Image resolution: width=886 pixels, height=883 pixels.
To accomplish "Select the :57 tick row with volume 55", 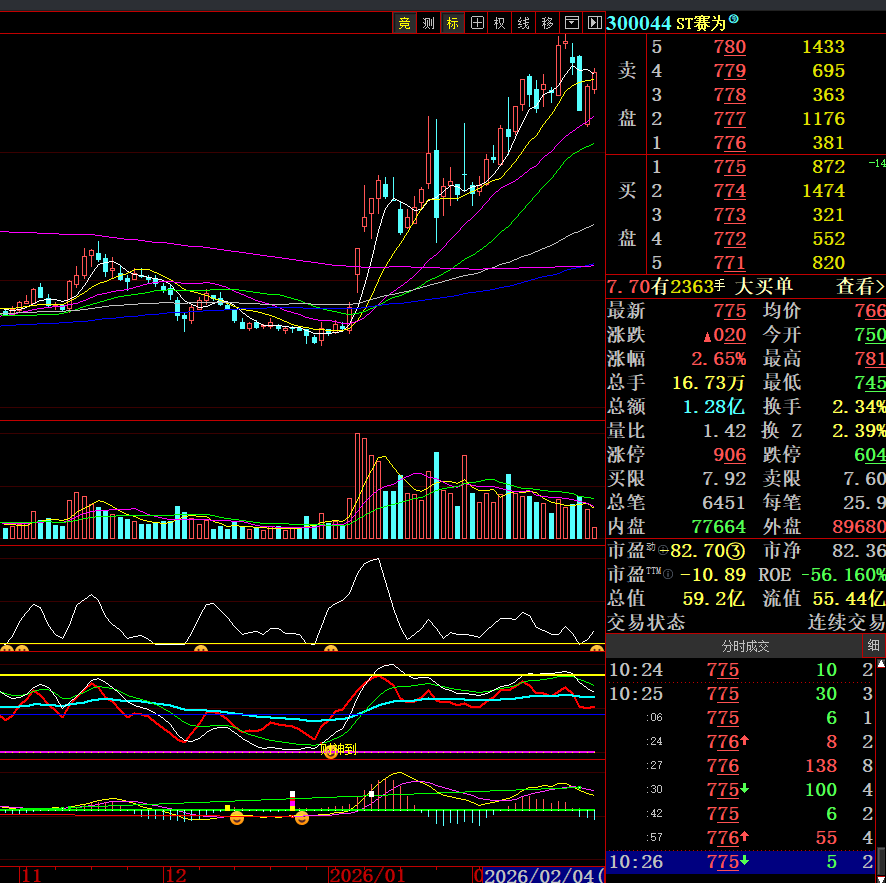I will click(741, 838).
